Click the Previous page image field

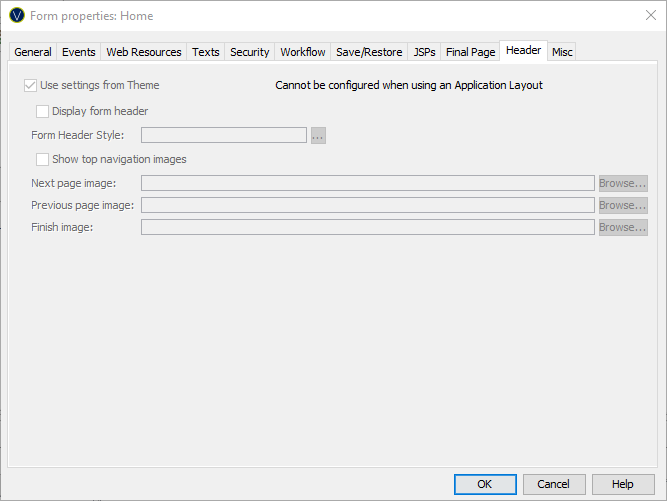click(x=368, y=206)
